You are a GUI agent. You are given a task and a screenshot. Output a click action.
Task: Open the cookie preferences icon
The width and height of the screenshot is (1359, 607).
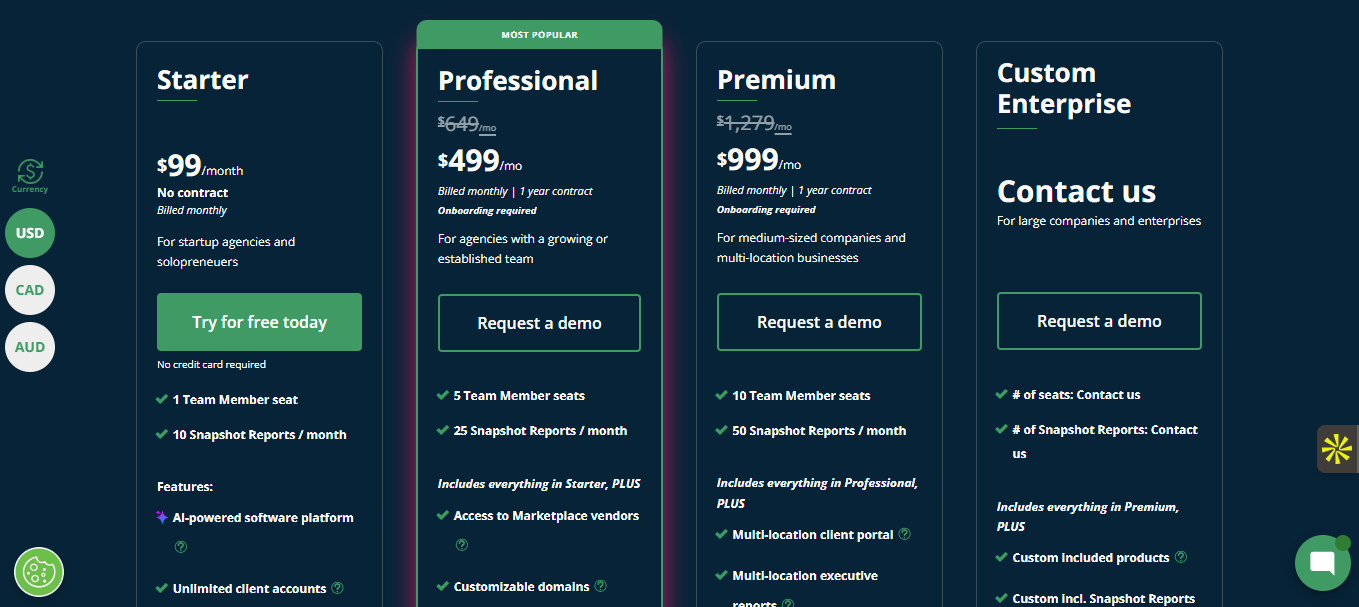[39, 573]
